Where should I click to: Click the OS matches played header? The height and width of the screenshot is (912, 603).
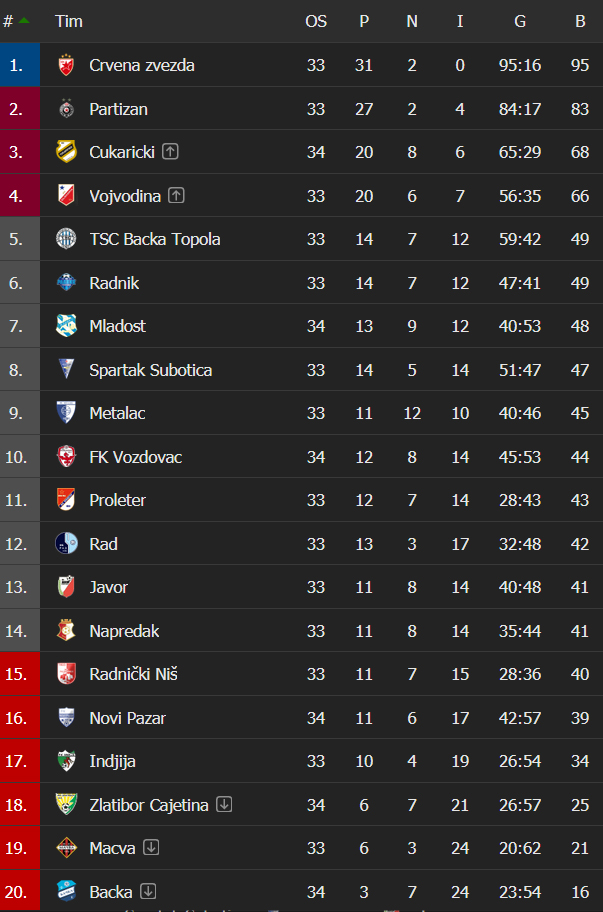316,22
